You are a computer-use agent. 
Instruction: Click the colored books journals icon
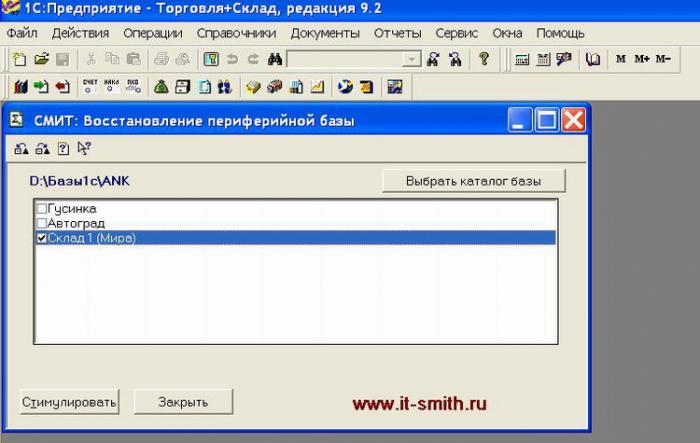coord(21,87)
